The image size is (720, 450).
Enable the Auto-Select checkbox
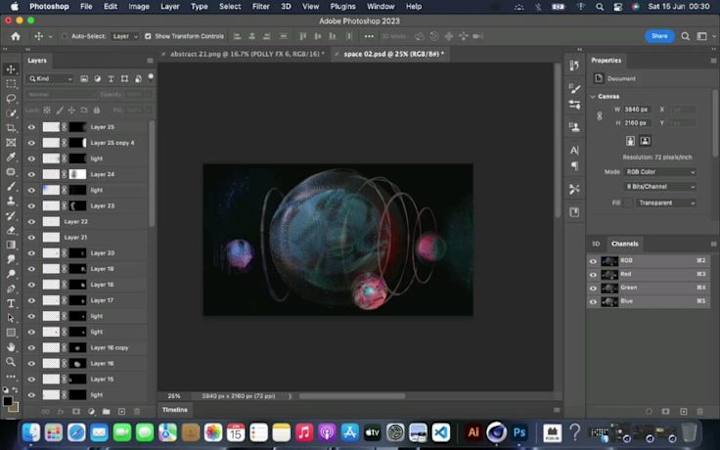coord(65,36)
